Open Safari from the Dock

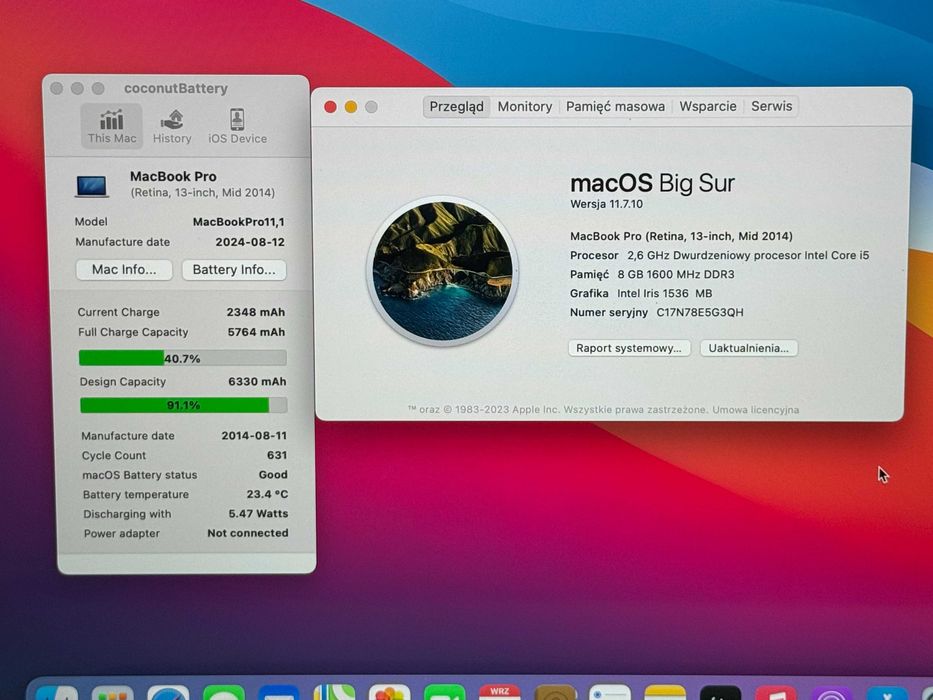pyautogui.click(x=168, y=693)
